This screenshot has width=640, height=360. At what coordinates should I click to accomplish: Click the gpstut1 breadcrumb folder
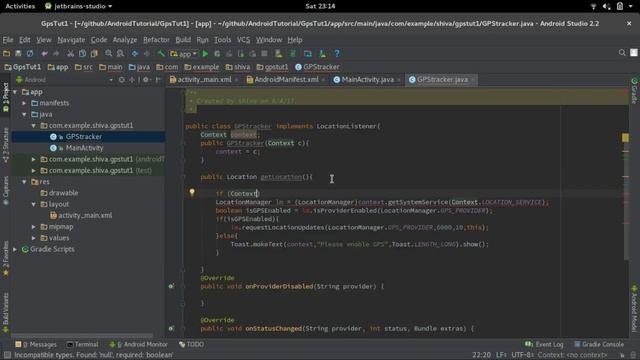coord(272,67)
